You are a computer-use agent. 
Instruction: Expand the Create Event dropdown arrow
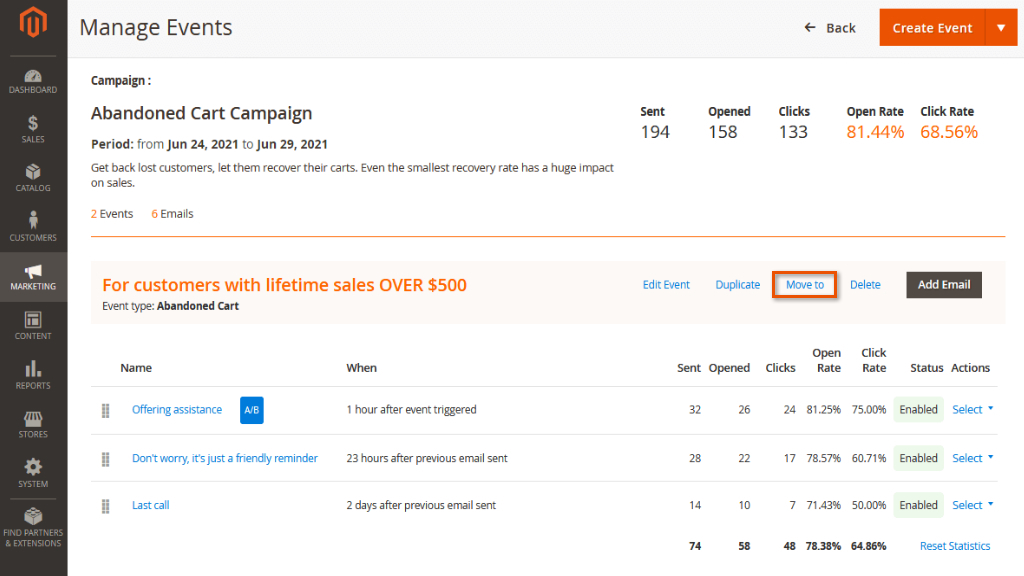click(1001, 28)
